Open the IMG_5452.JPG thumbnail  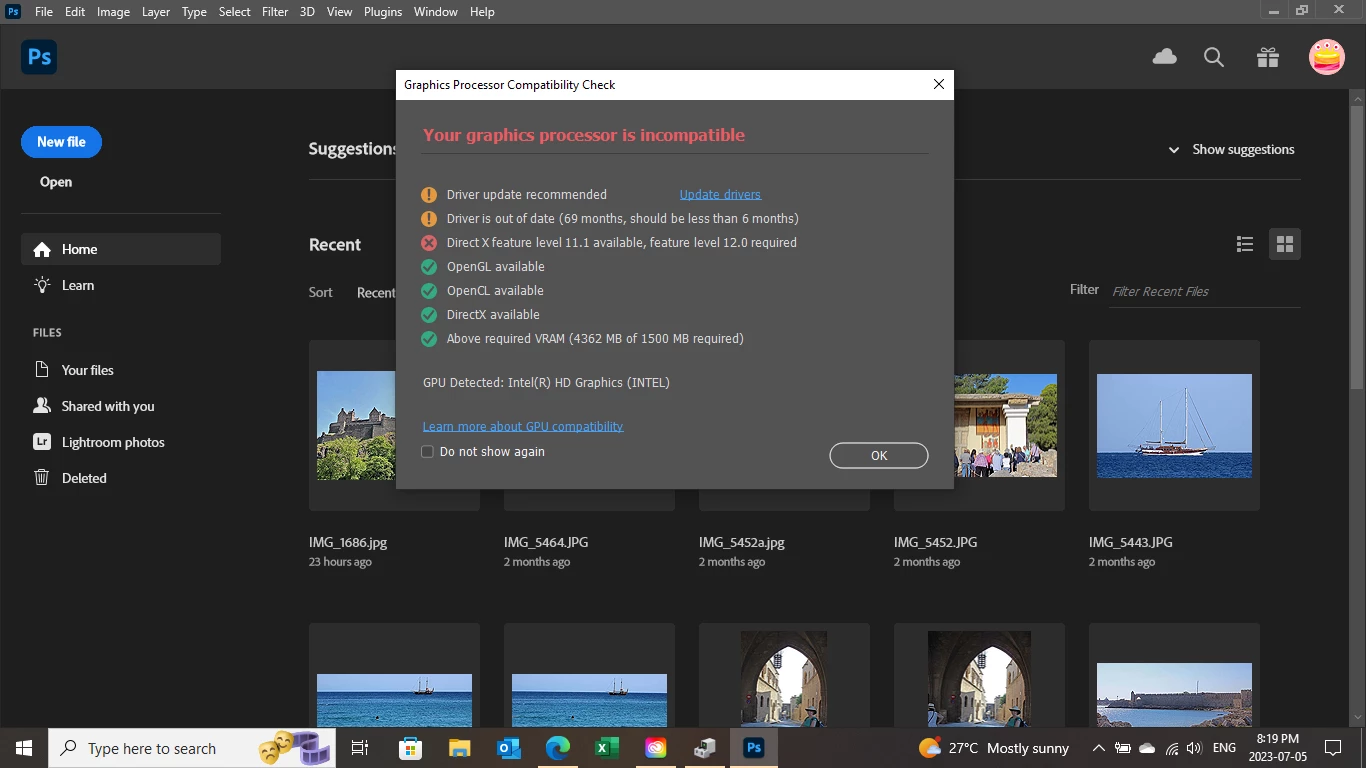coord(1006,426)
